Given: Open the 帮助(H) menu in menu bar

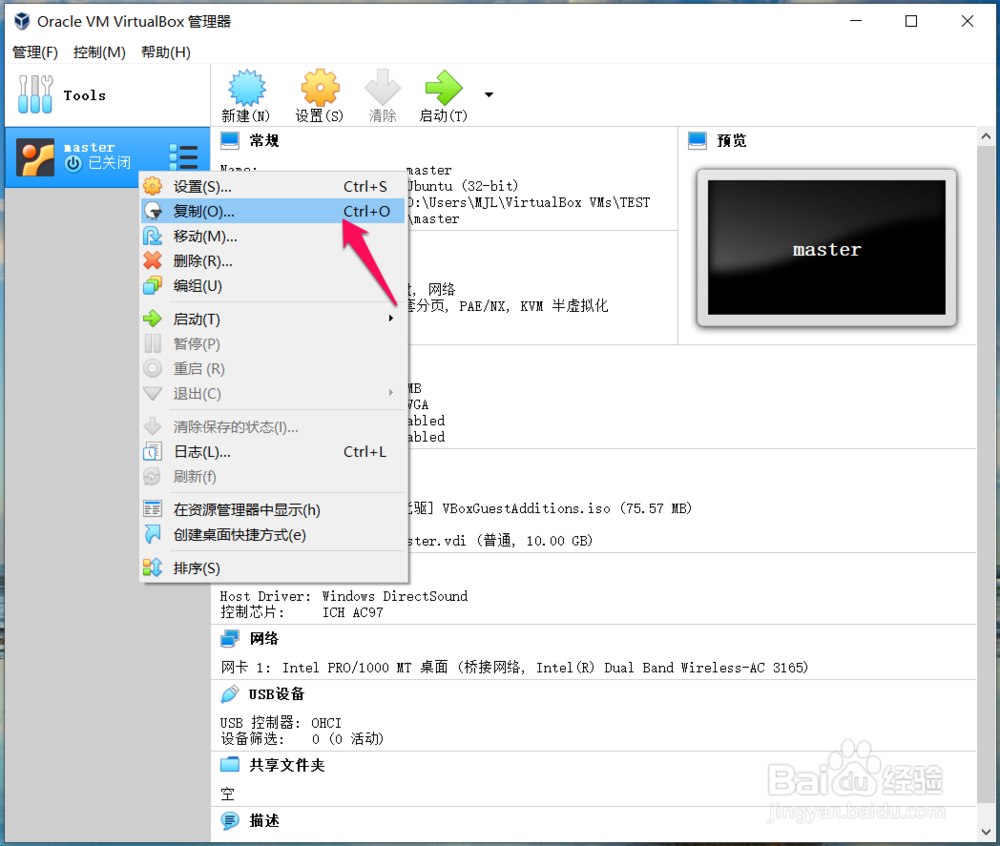Looking at the screenshot, I should [x=166, y=52].
